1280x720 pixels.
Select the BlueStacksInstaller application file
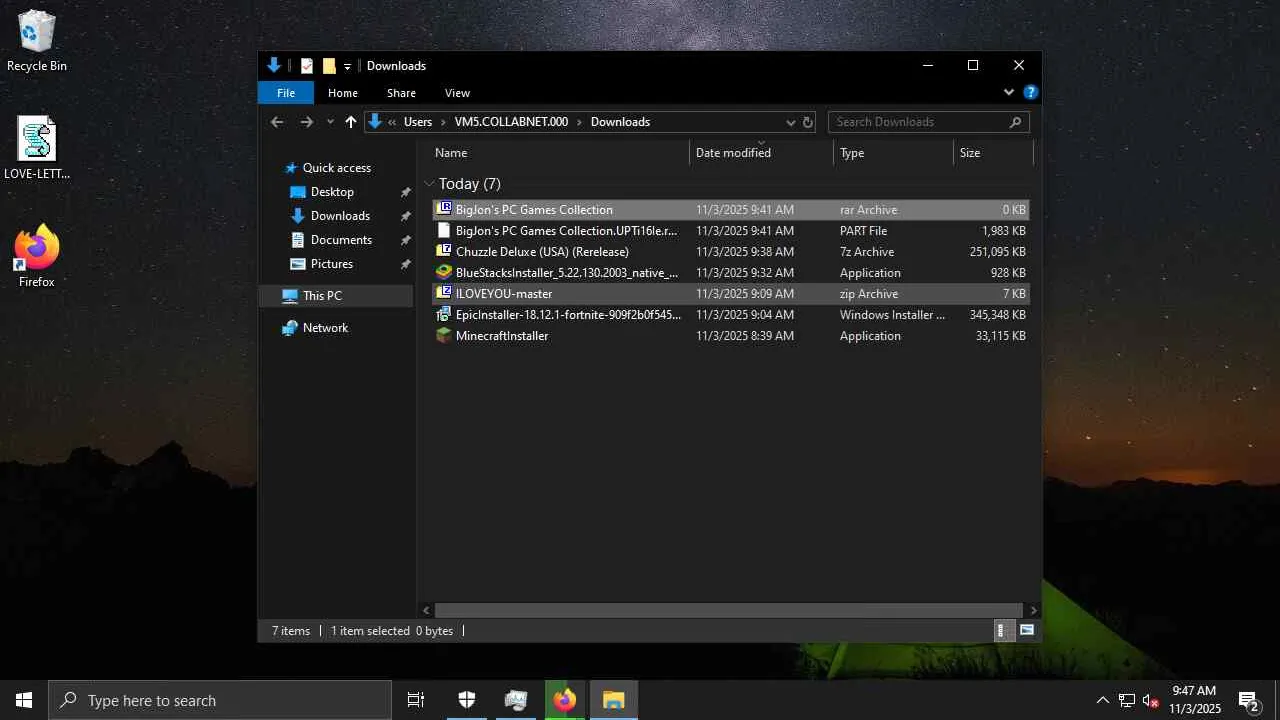point(731,273)
